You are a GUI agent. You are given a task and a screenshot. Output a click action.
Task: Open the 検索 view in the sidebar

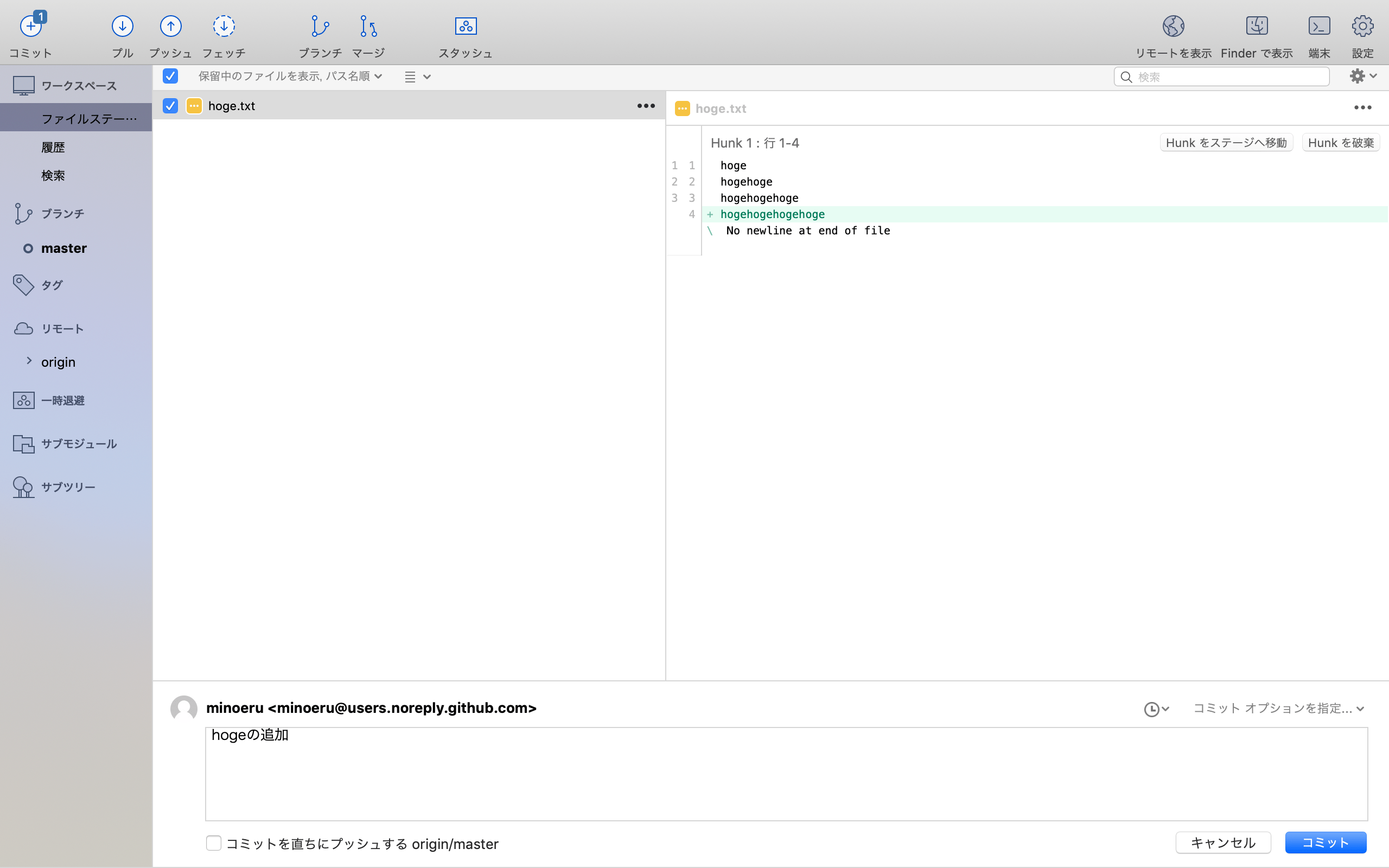53,175
